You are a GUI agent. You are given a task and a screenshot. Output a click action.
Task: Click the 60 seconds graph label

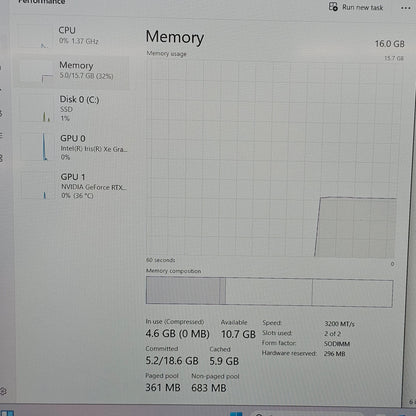click(x=160, y=260)
